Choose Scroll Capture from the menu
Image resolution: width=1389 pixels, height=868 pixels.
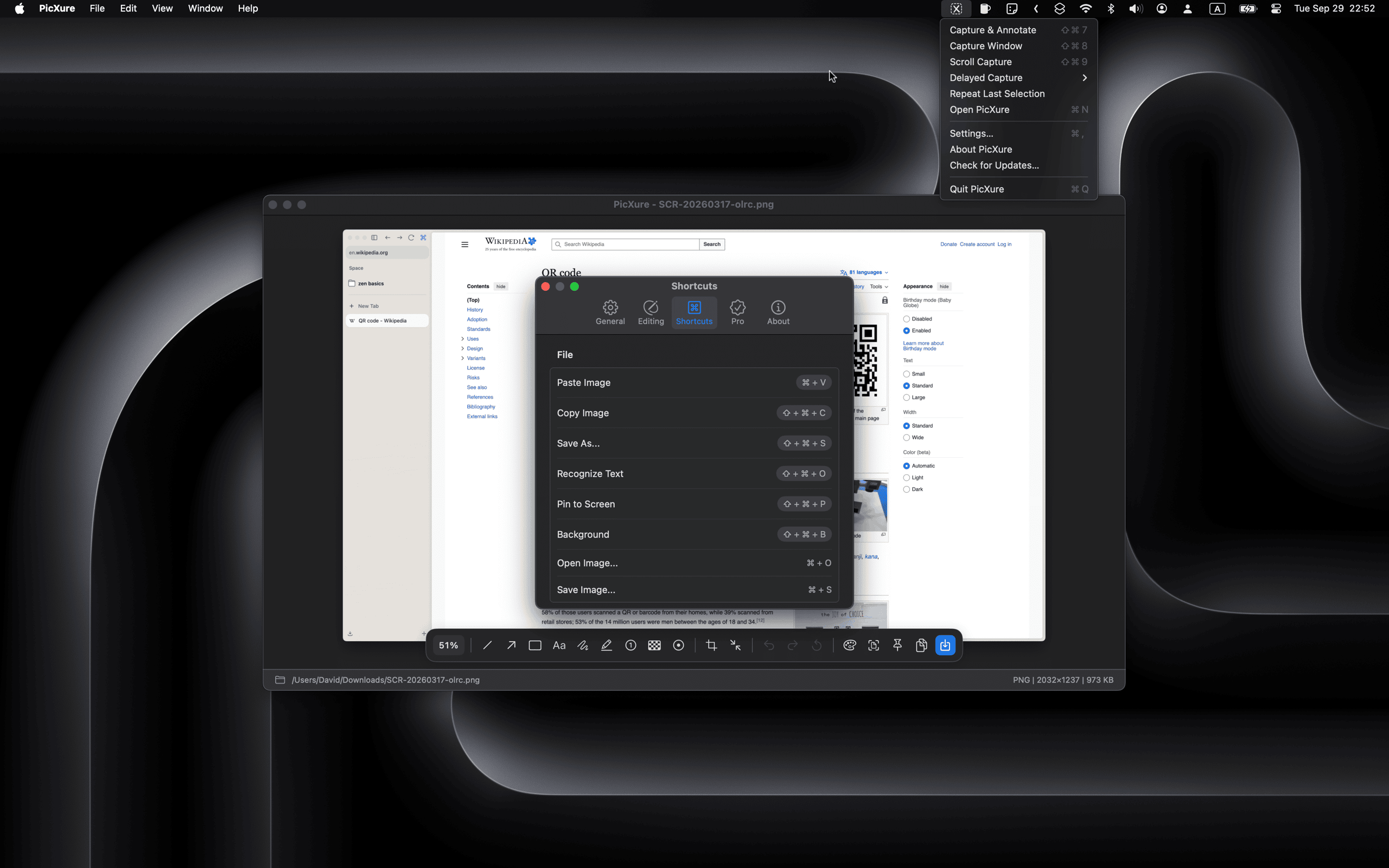(1019, 61)
